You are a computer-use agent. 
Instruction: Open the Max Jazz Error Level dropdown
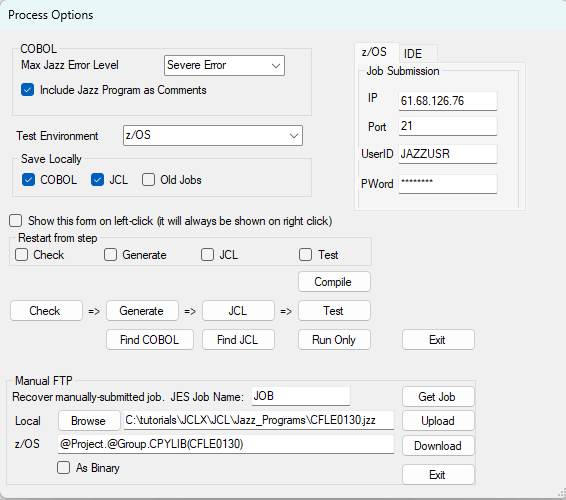click(224, 65)
